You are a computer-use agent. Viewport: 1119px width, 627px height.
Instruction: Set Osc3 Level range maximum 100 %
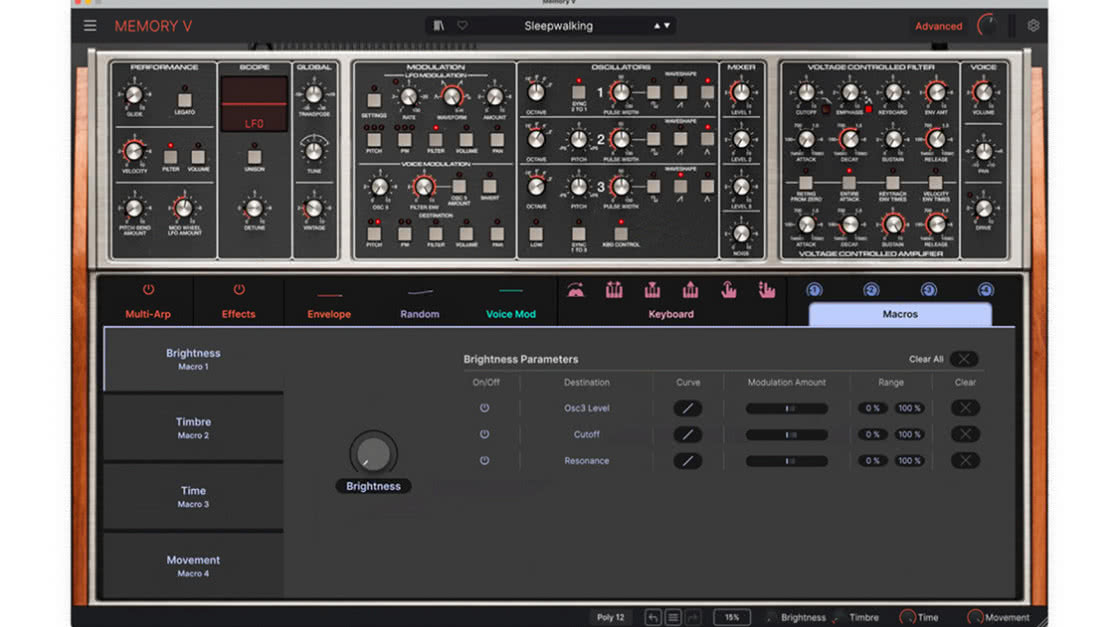pyautogui.click(x=909, y=409)
